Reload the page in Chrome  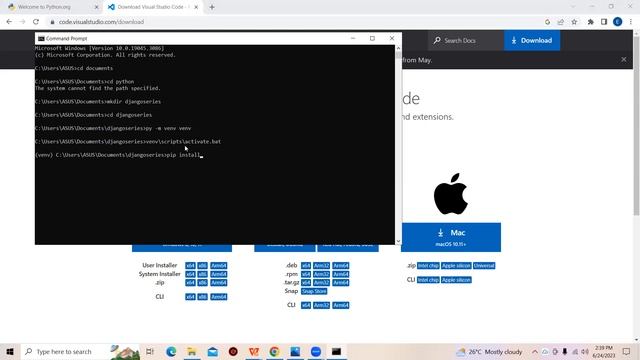click(36, 22)
